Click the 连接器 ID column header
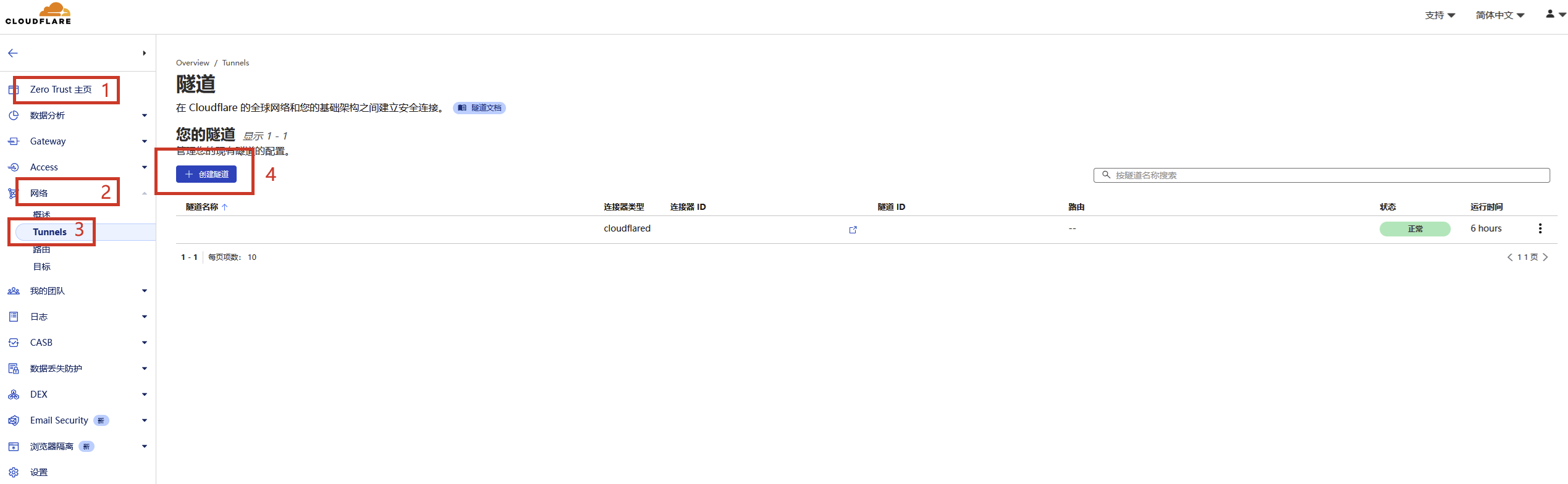This screenshot has height=484, width=1568. [x=688, y=207]
